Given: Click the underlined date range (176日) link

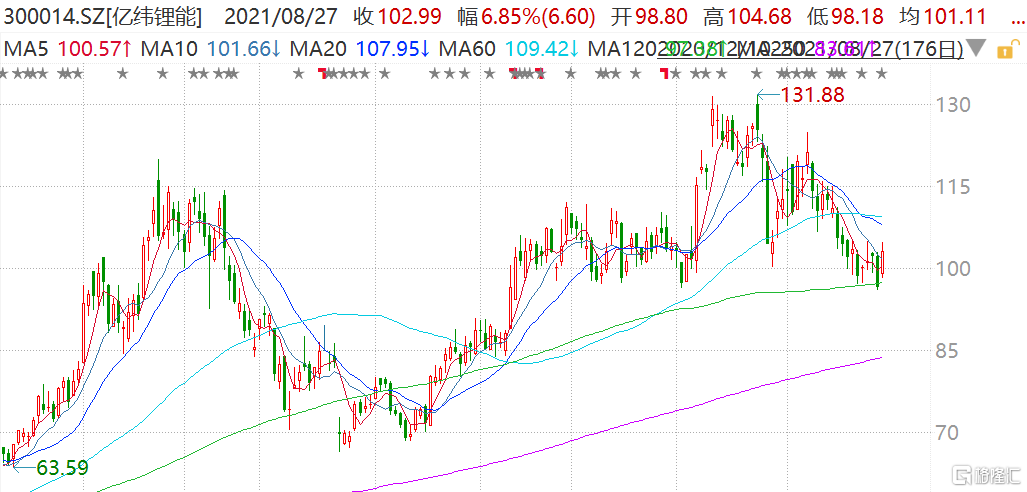Looking at the screenshot, I should point(810,48).
